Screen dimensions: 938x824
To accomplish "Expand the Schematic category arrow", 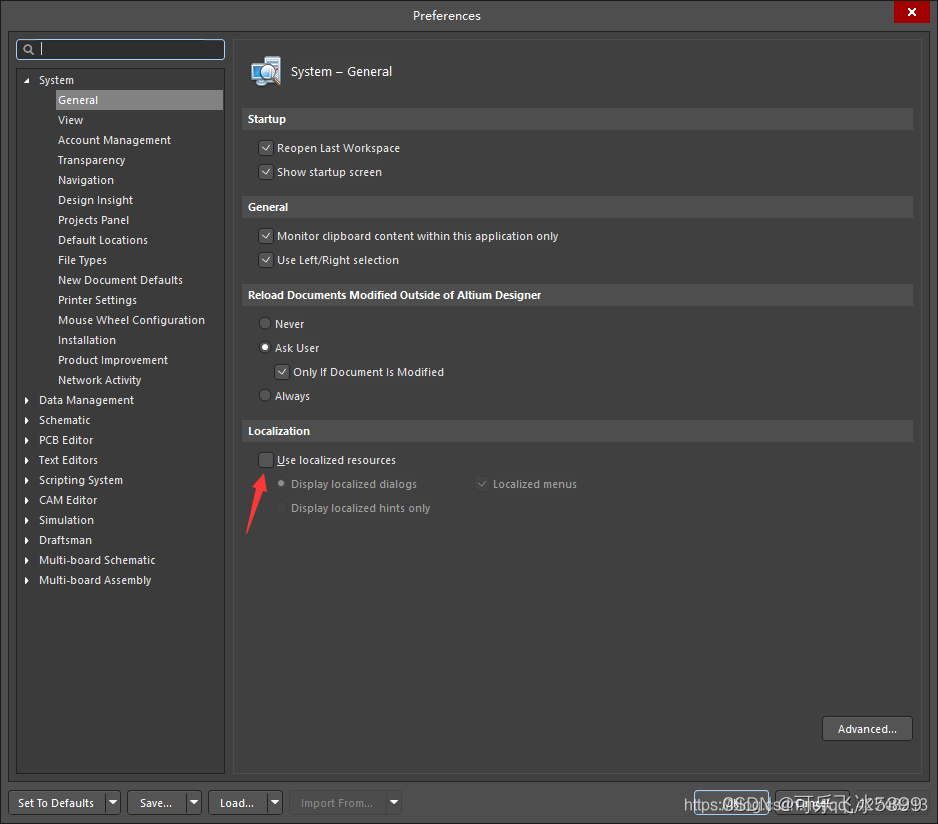I will point(28,420).
